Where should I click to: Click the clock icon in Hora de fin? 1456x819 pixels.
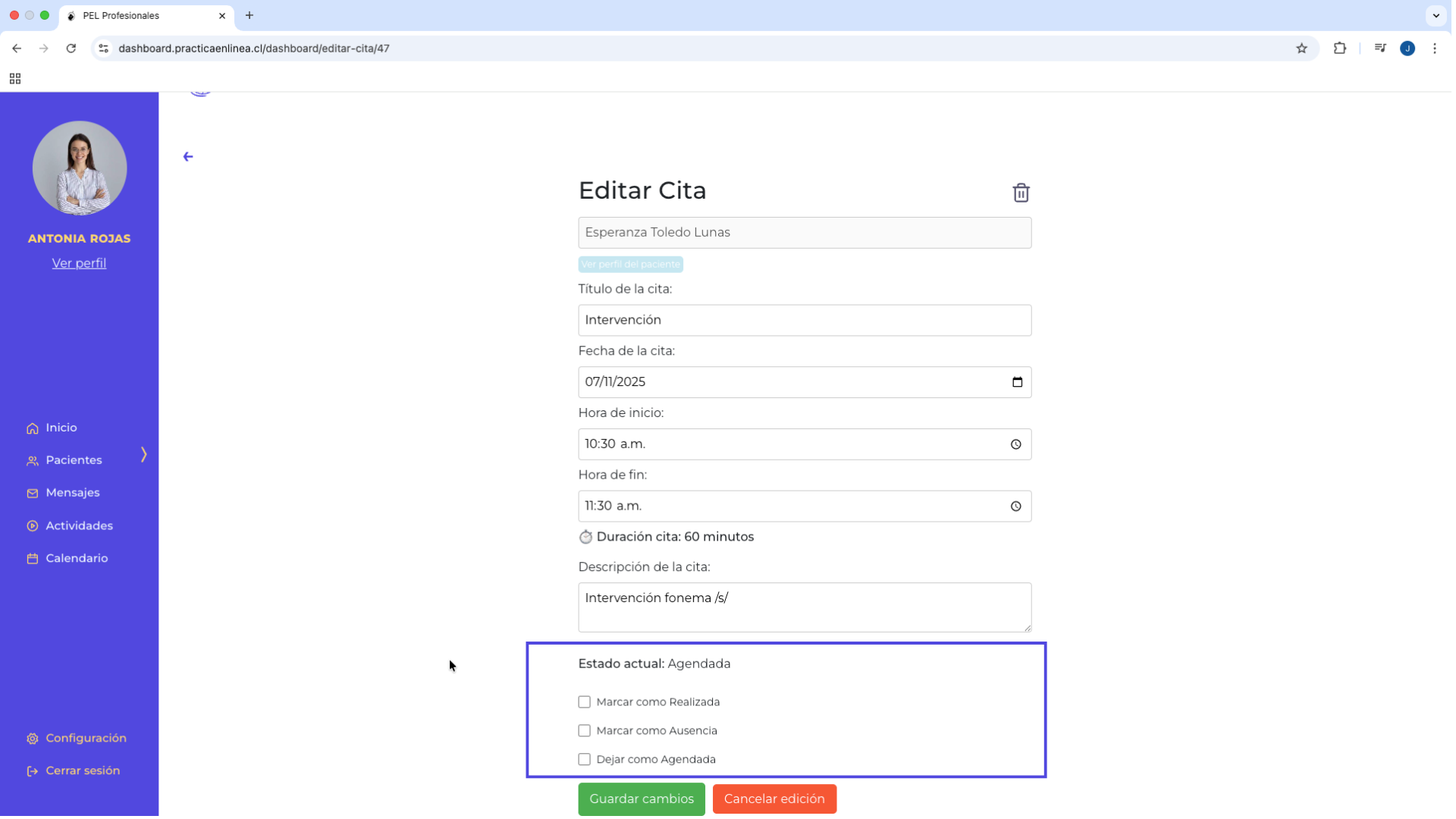[x=1018, y=507]
